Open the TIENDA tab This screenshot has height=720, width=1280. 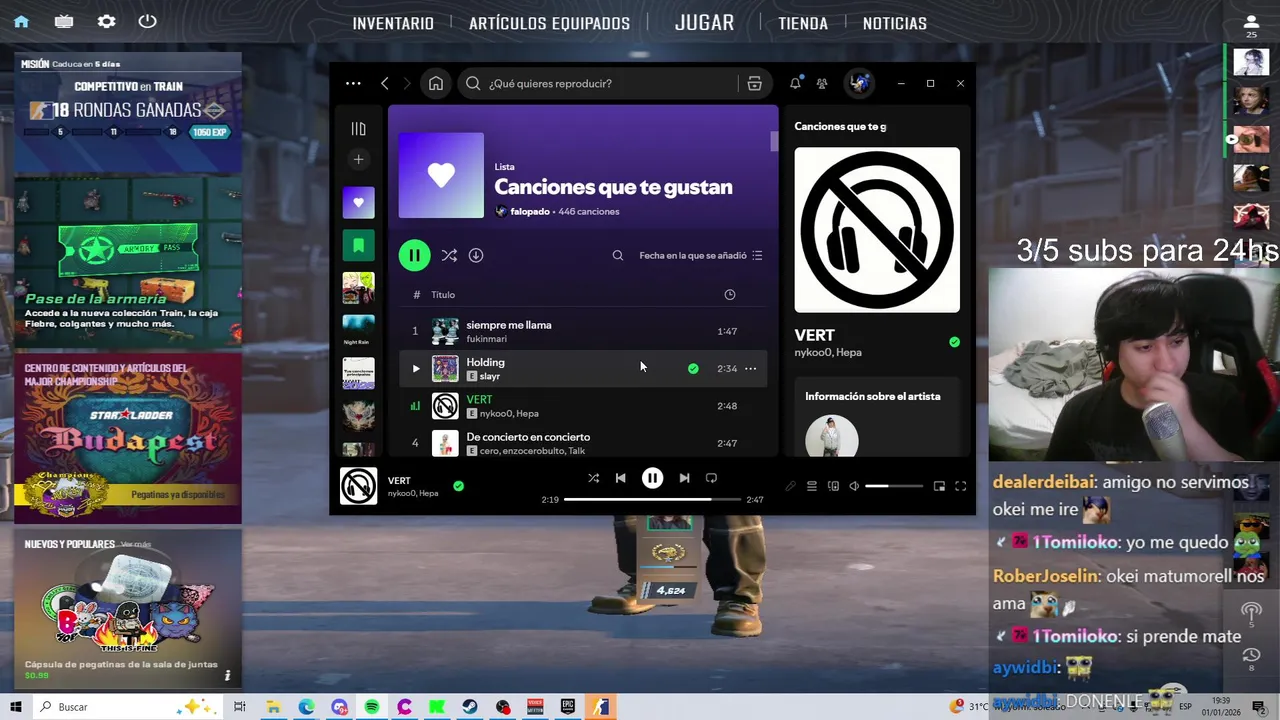click(x=803, y=23)
